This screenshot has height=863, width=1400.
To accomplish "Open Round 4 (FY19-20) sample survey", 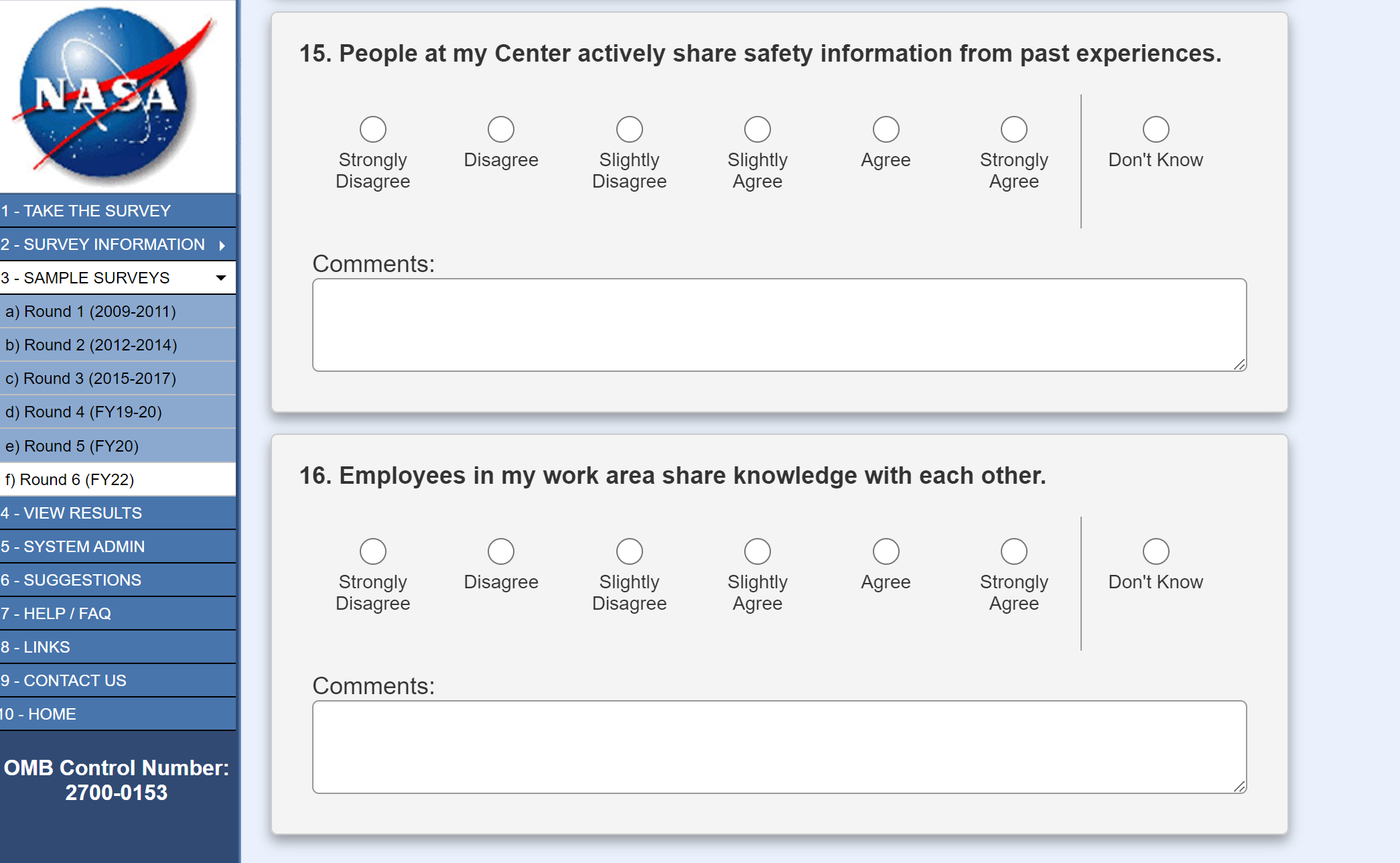I will point(84,412).
